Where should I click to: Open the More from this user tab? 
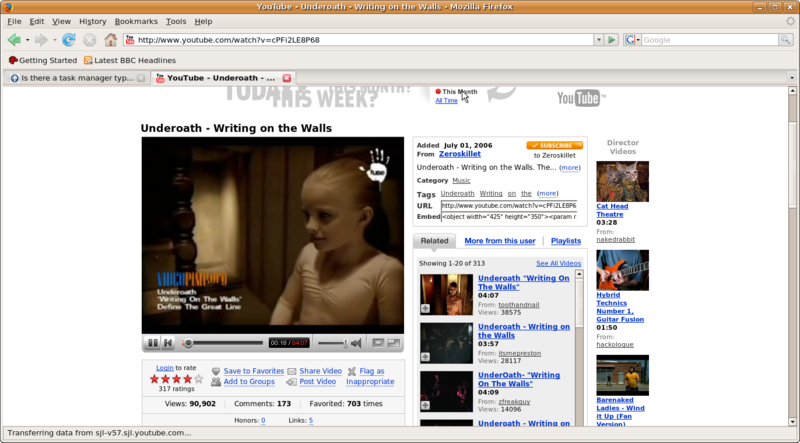(500, 241)
